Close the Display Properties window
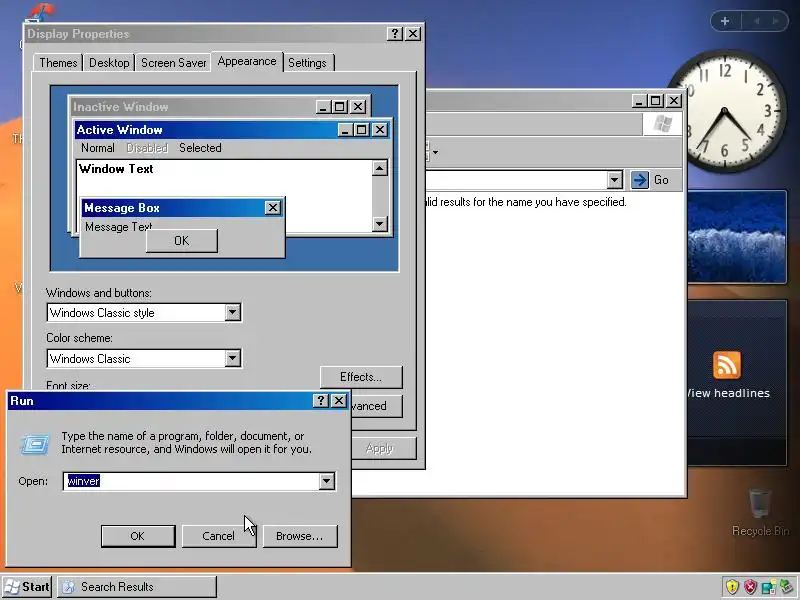Image resolution: width=800 pixels, height=600 pixels. coord(413,34)
